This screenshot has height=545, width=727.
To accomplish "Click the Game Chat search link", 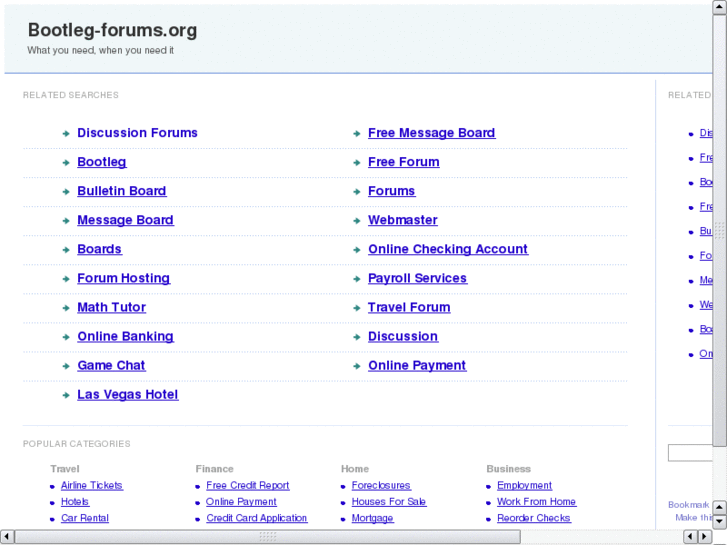I will pos(111,365).
